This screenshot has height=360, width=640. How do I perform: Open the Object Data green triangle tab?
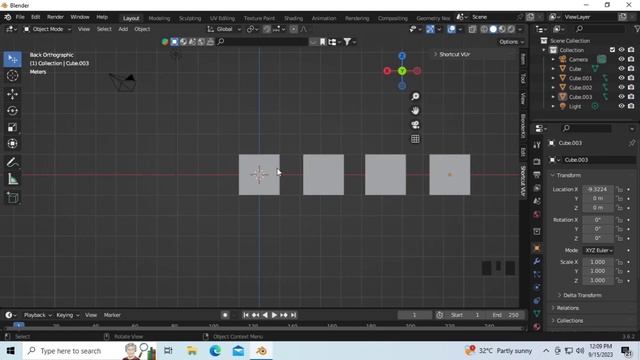537,313
